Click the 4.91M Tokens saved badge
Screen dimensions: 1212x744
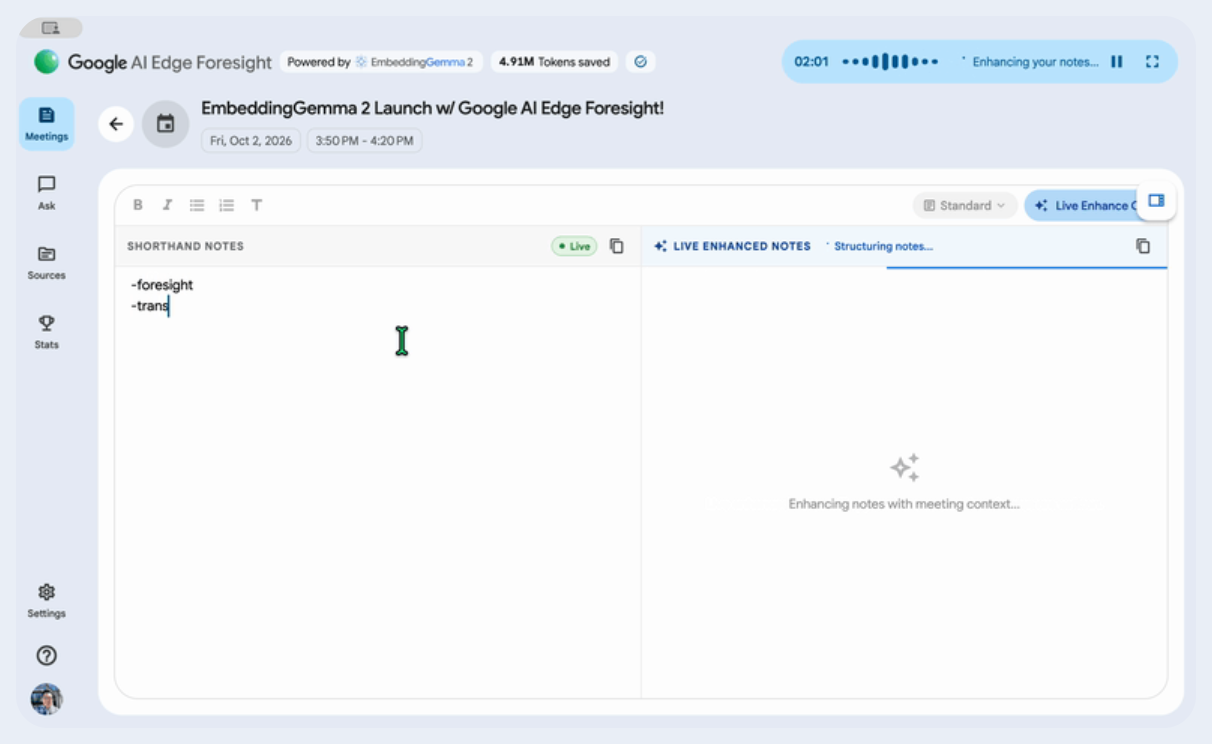(554, 62)
